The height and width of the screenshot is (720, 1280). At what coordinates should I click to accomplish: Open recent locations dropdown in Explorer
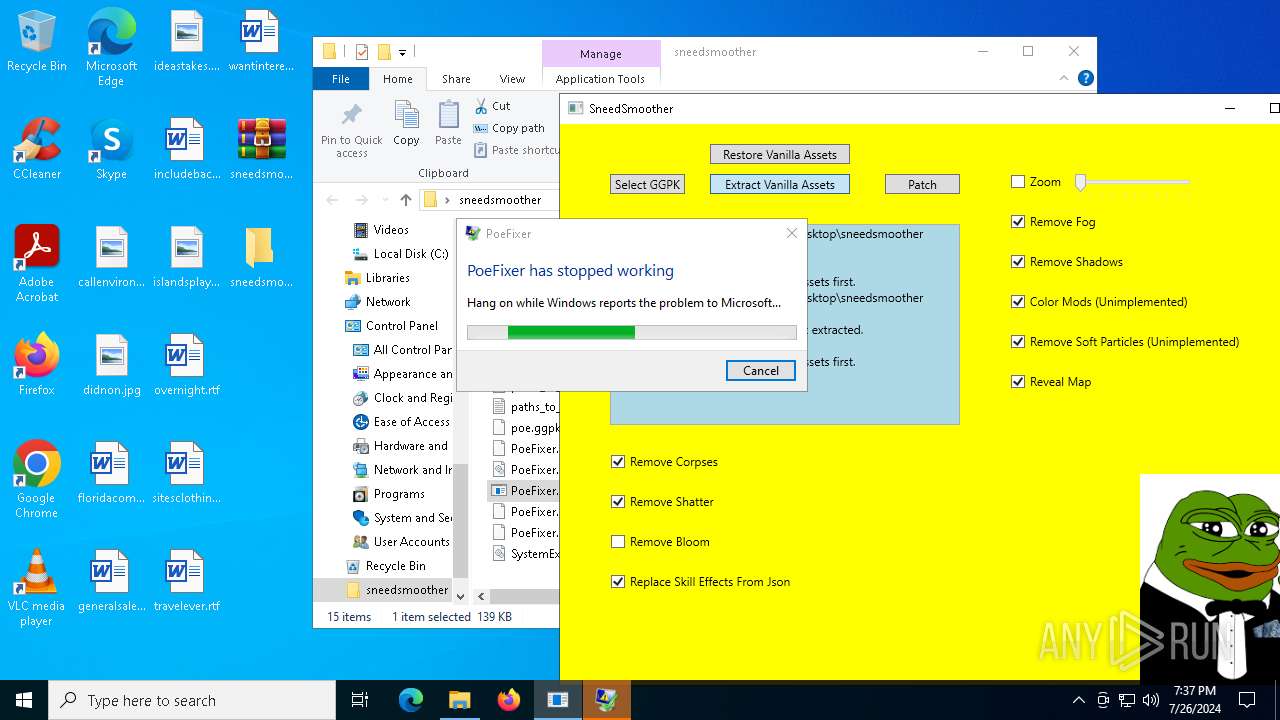point(385,200)
